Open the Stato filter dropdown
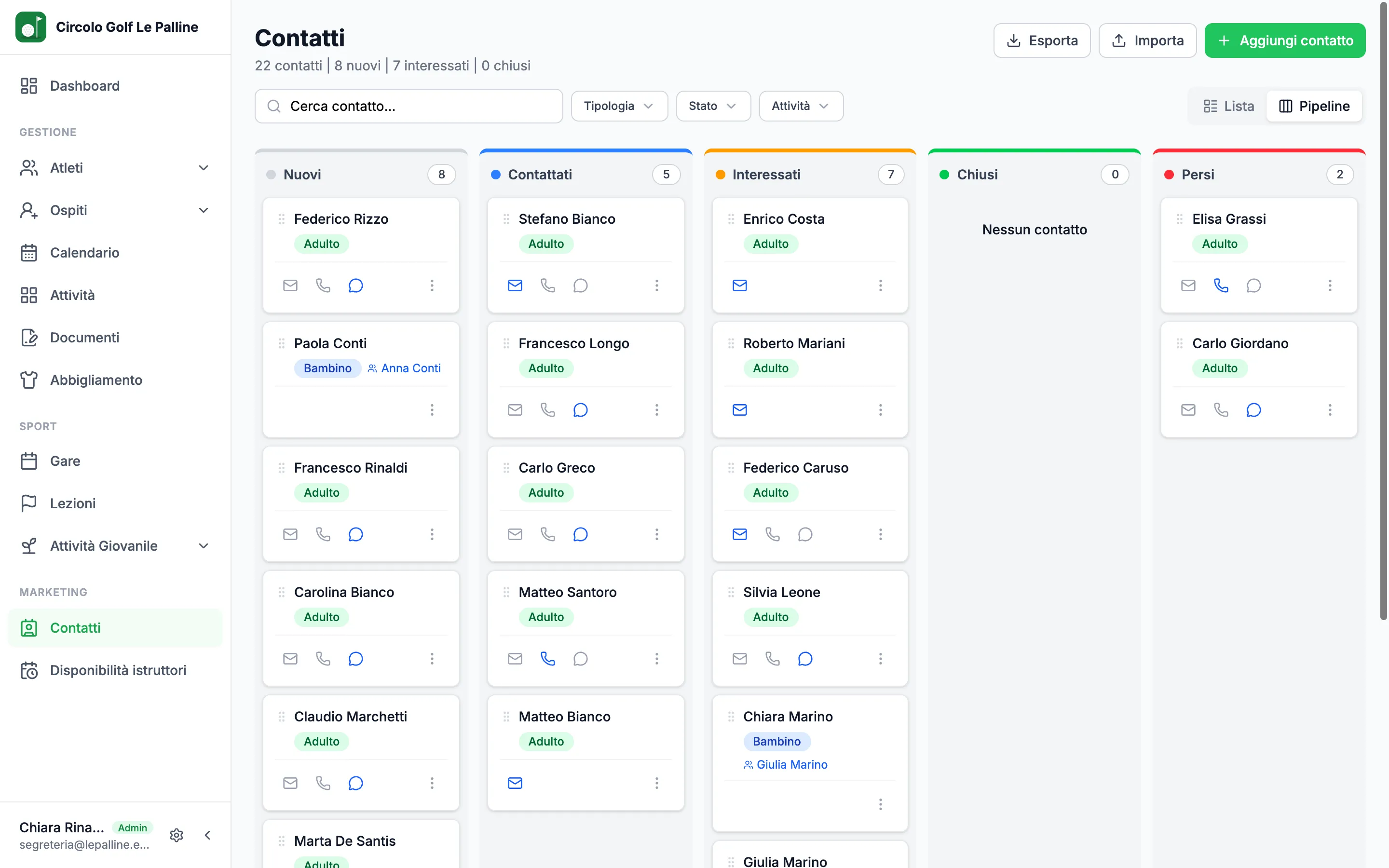 point(713,106)
